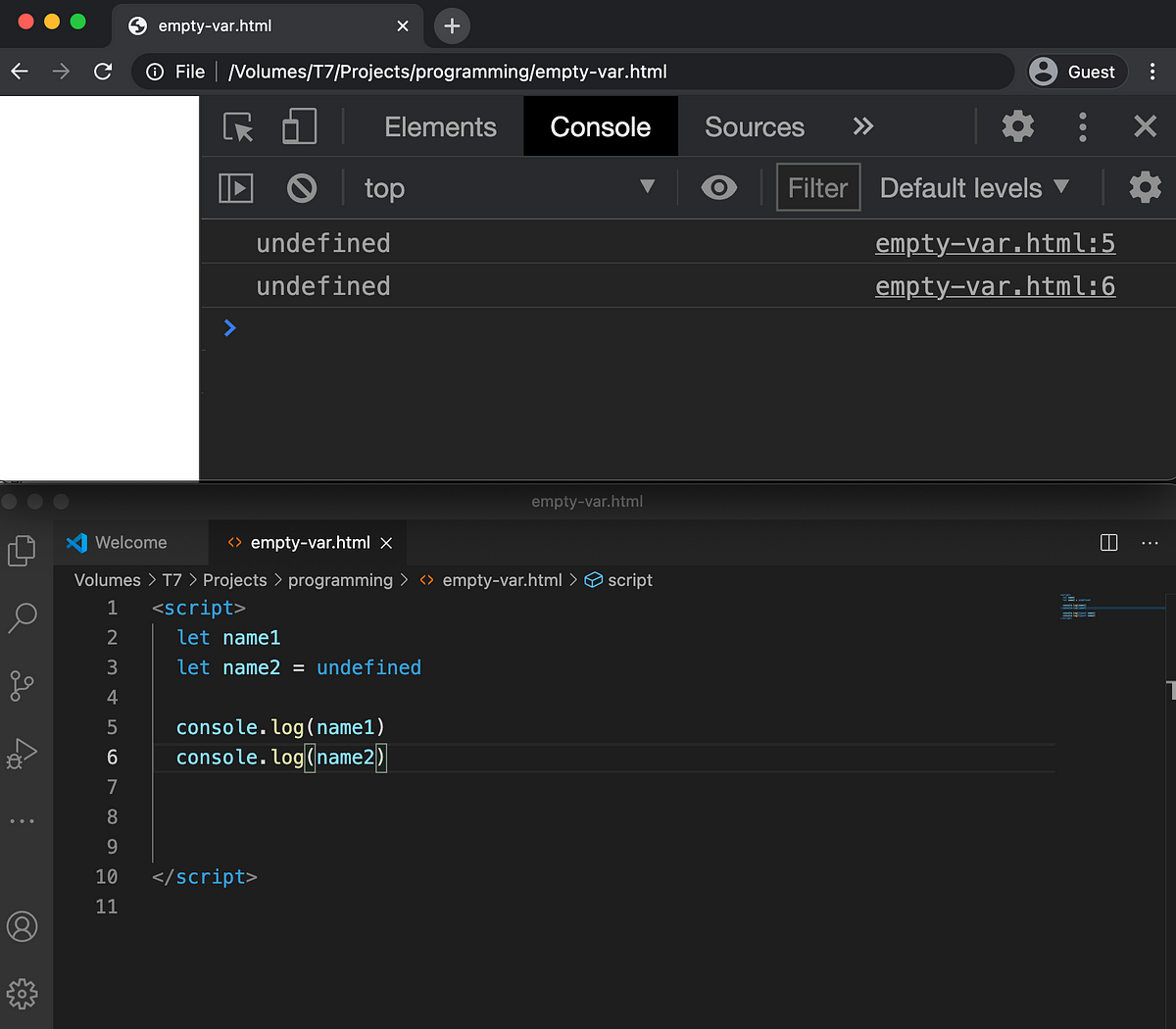Click line number 3 in the gutter
The image size is (1176, 1029).
(x=112, y=667)
